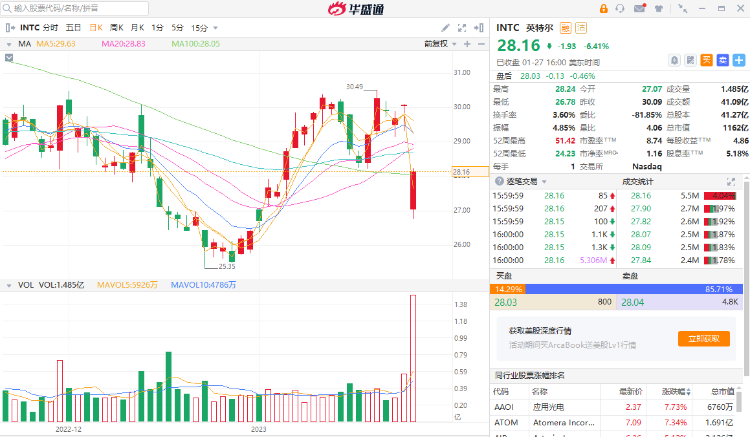Click the 52周最高 value 51.42
750x437 pixels.
pos(565,141)
